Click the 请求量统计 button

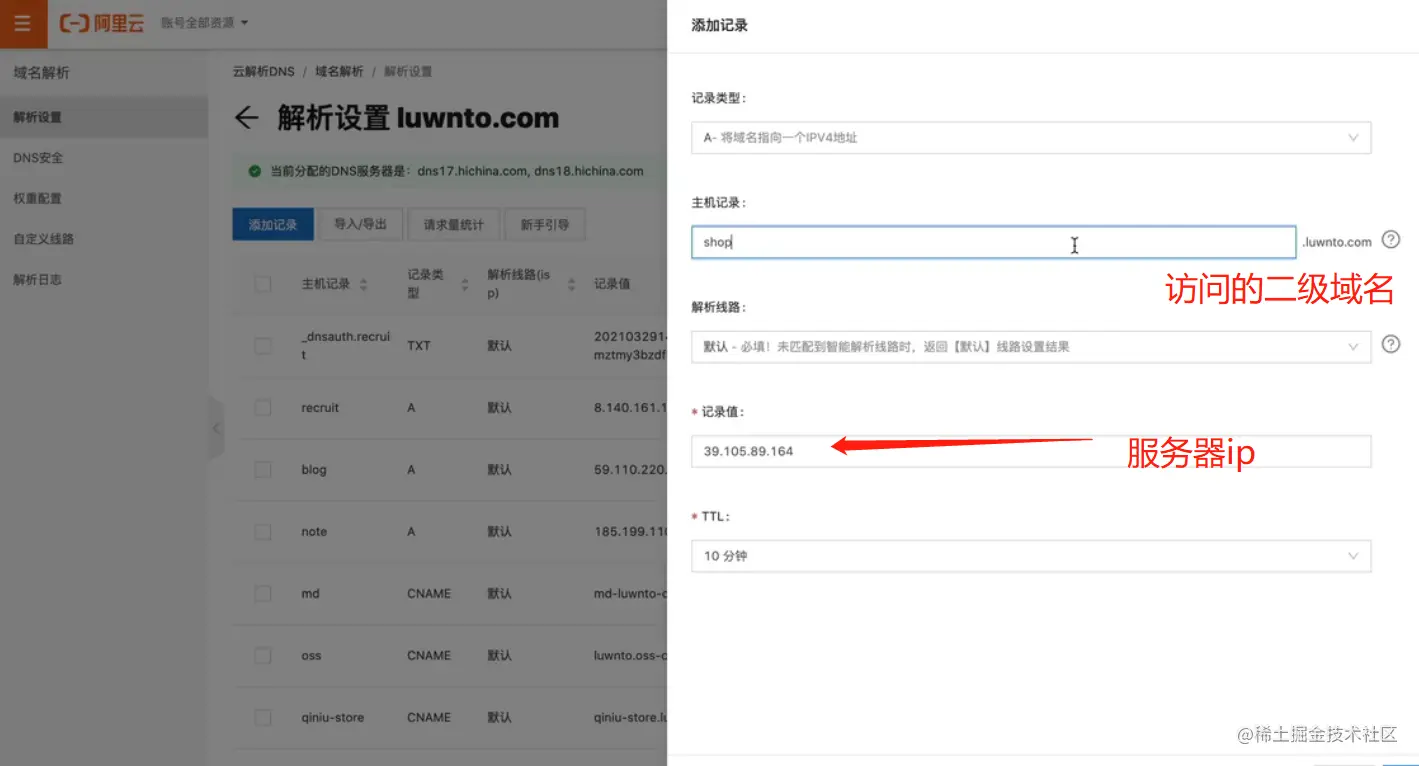tap(453, 225)
